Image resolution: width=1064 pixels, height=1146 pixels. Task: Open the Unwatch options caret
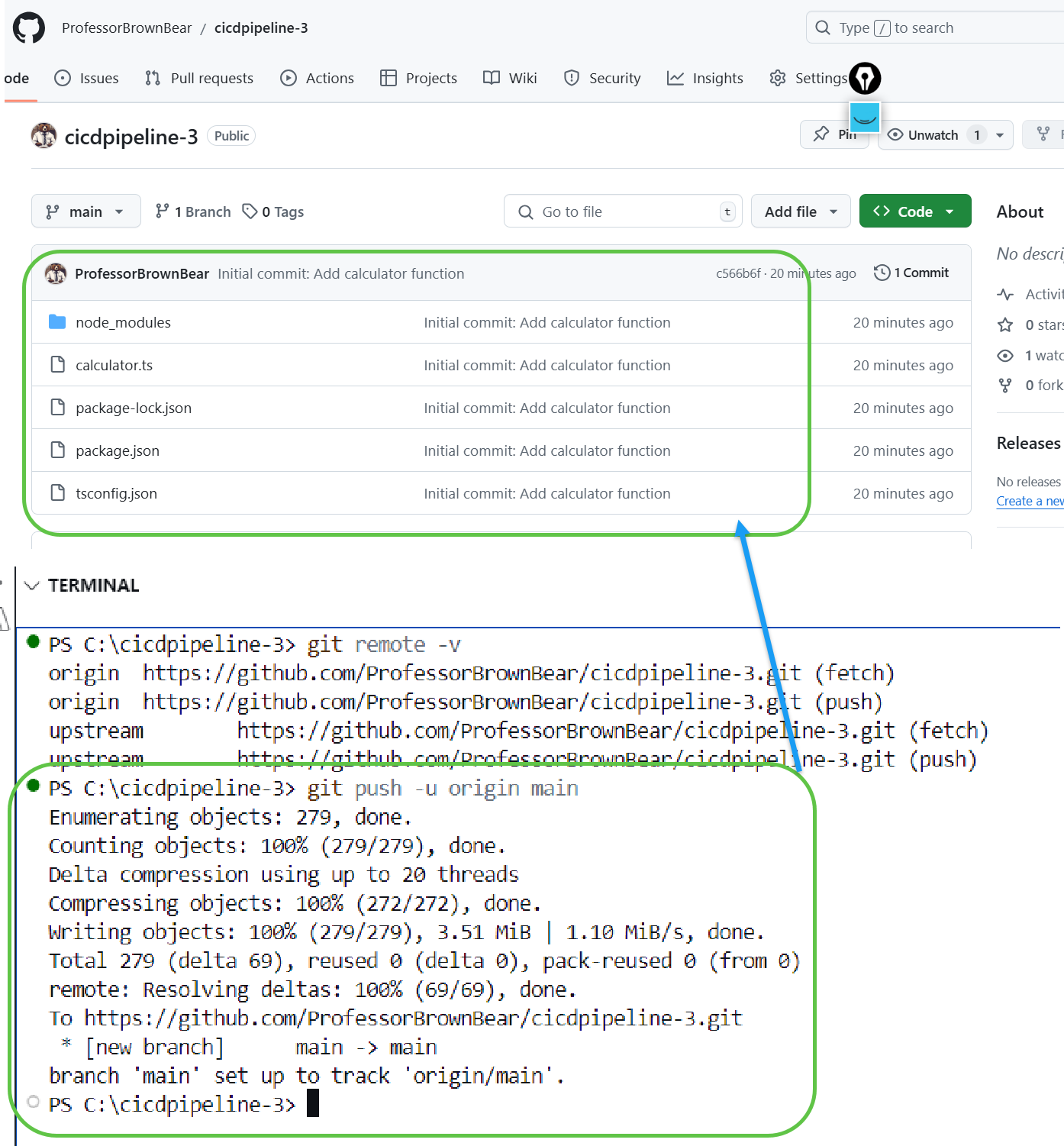1000,135
